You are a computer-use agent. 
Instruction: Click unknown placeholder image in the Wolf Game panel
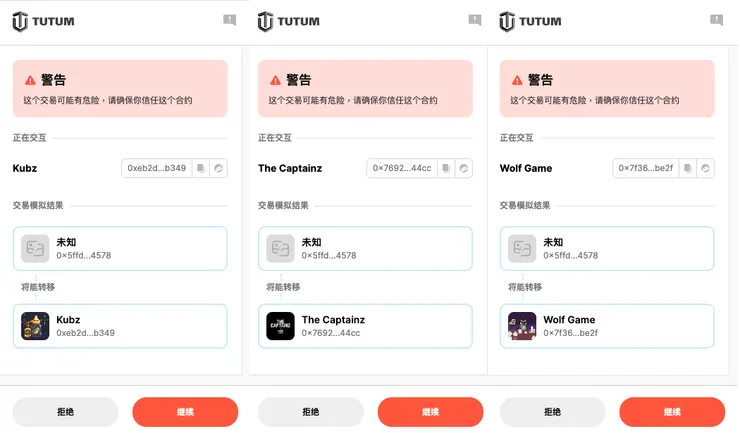pos(522,248)
